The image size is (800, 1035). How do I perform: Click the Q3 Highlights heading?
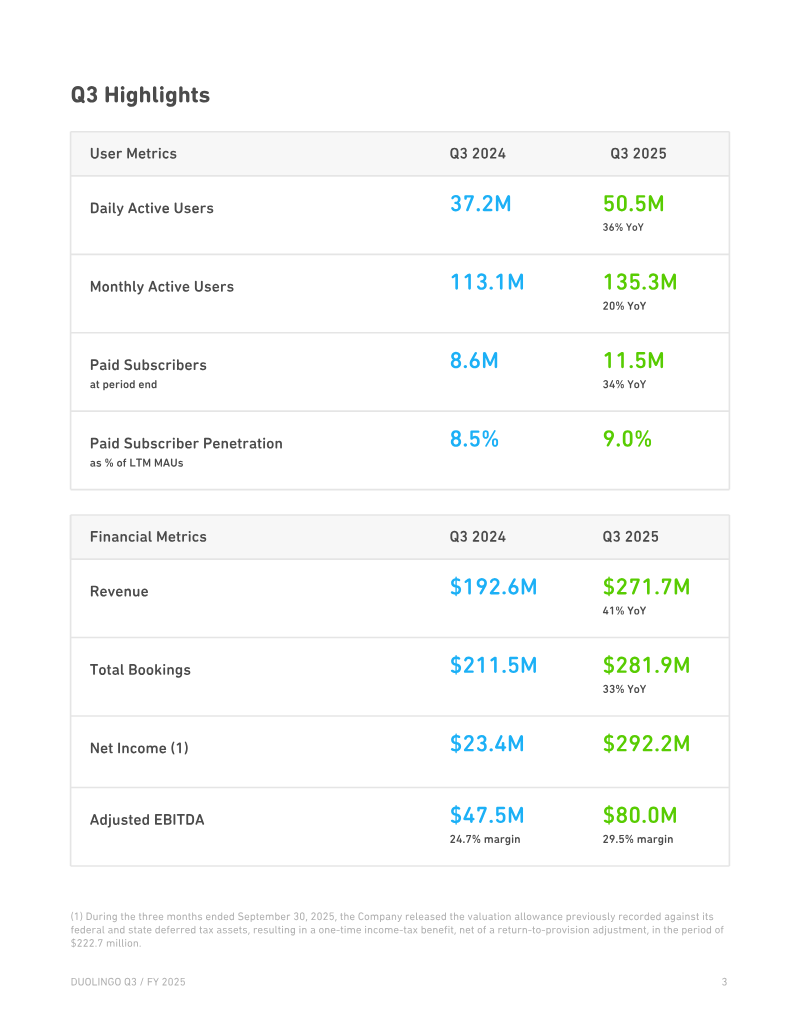[x=140, y=95]
